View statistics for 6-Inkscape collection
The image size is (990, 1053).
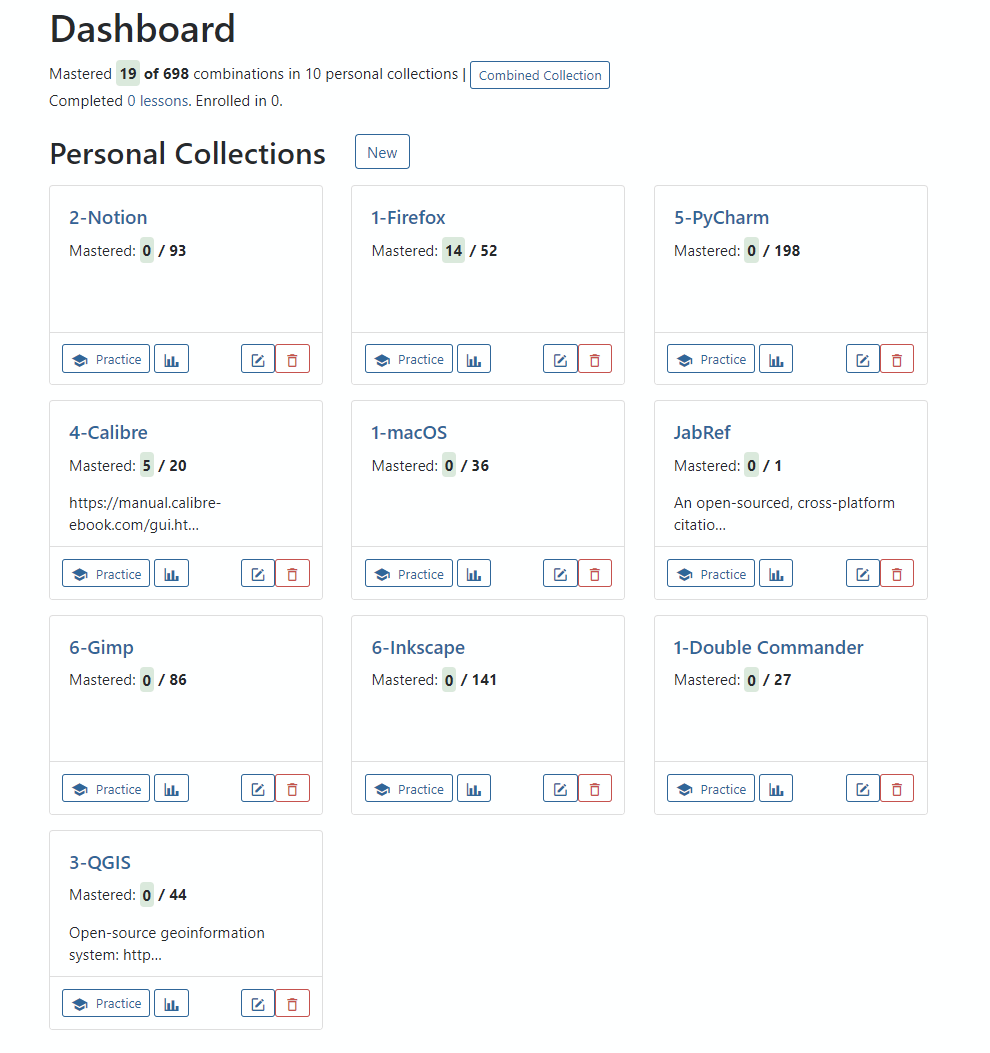(x=474, y=788)
